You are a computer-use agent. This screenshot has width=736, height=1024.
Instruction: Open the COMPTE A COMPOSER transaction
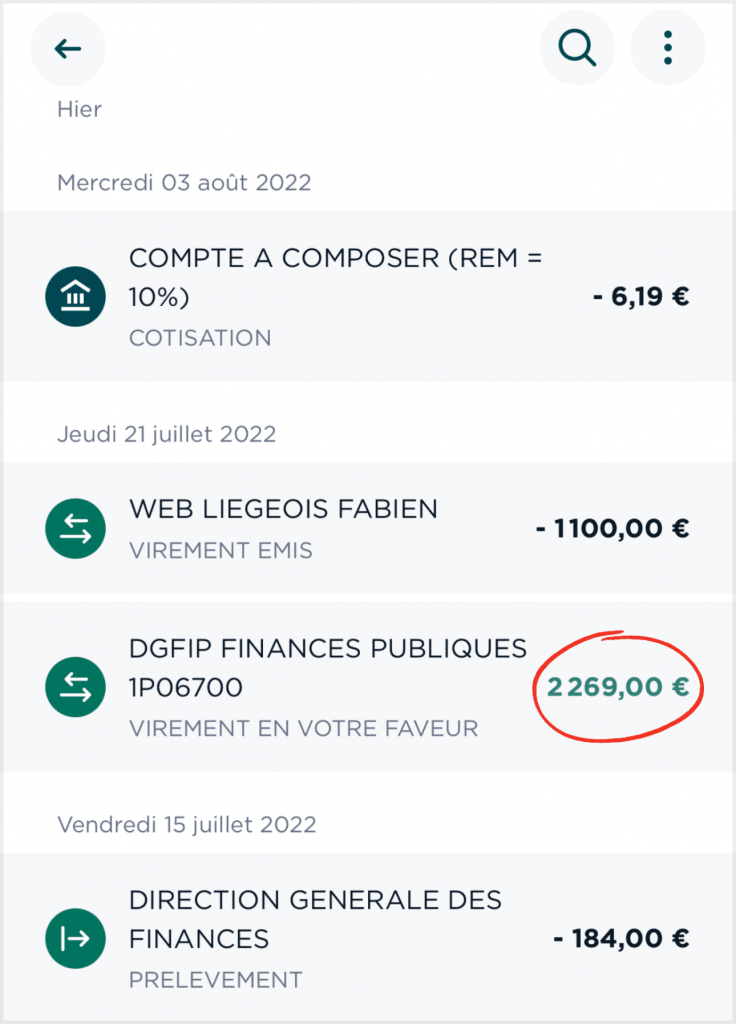click(x=335, y=277)
